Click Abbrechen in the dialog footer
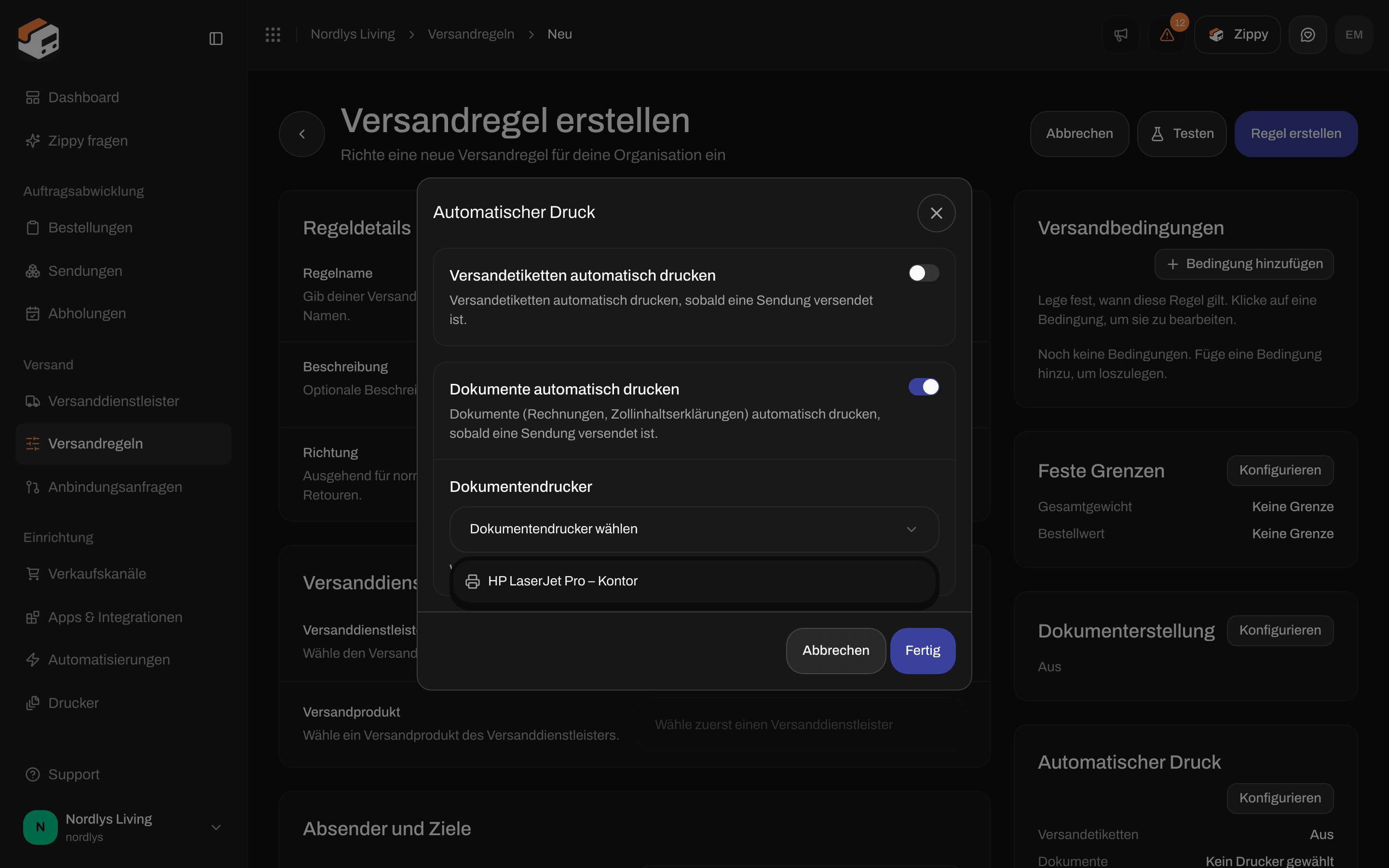The image size is (1389, 868). point(836,651)
